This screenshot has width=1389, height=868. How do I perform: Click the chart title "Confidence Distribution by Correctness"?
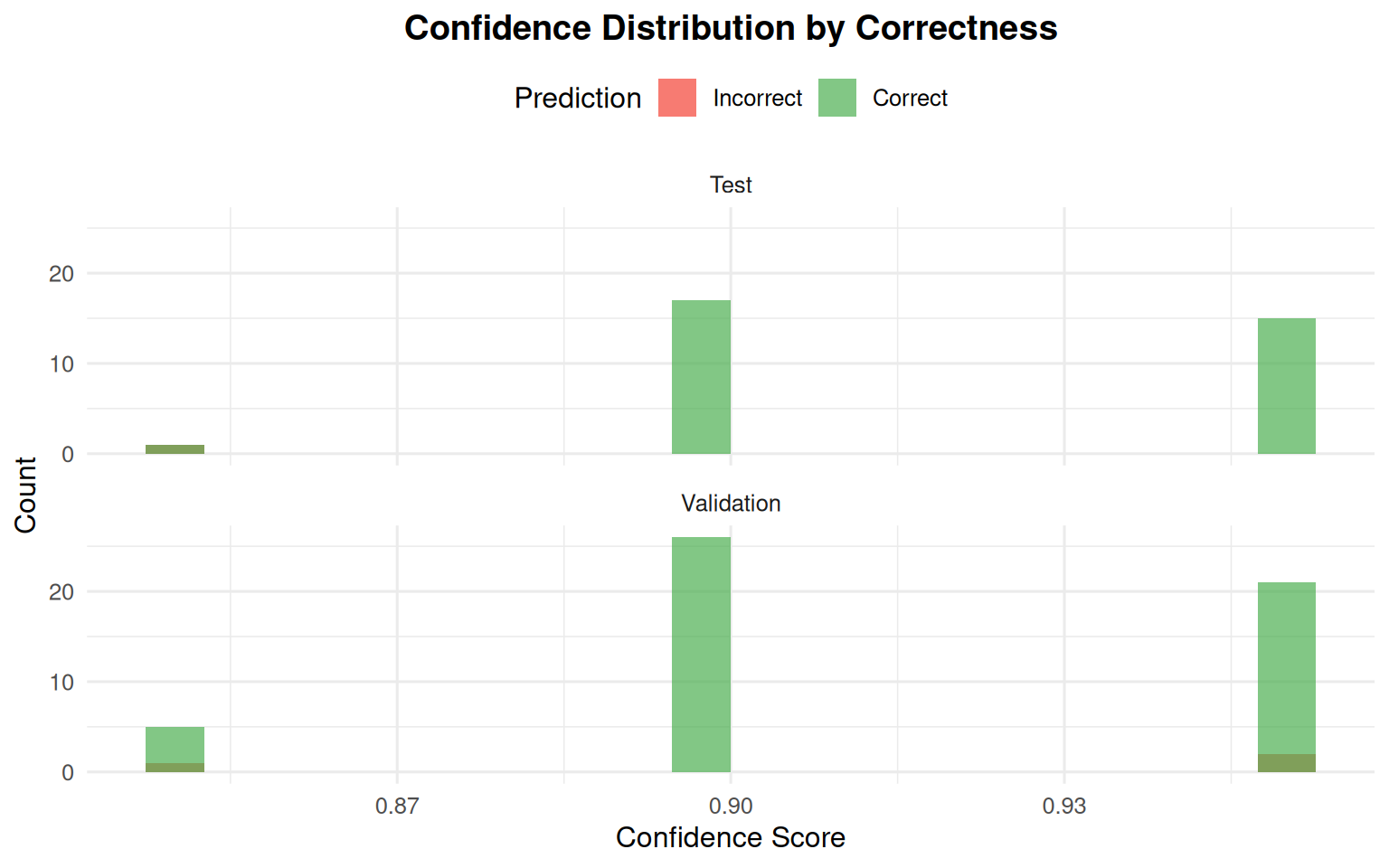pyautogui.click(x=731, y=28)
